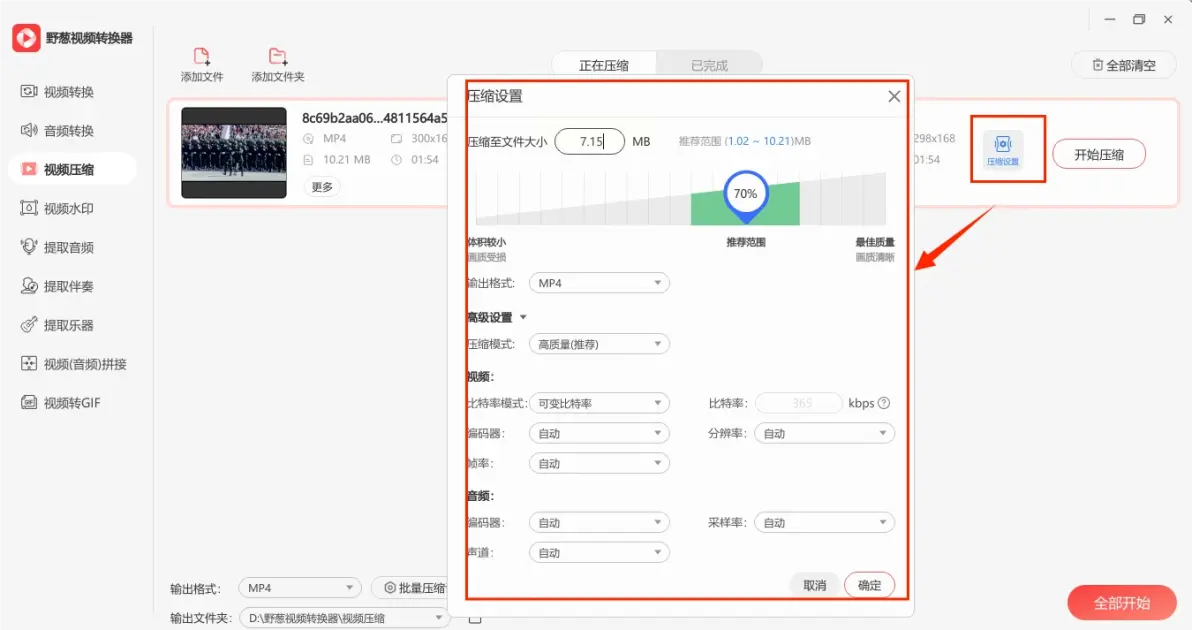Image resolution: width=1192 pixels, height=630 pixels.
Task: Open the 采样率 dropdown
Action: pyautogui.click(x=824, y=523)
